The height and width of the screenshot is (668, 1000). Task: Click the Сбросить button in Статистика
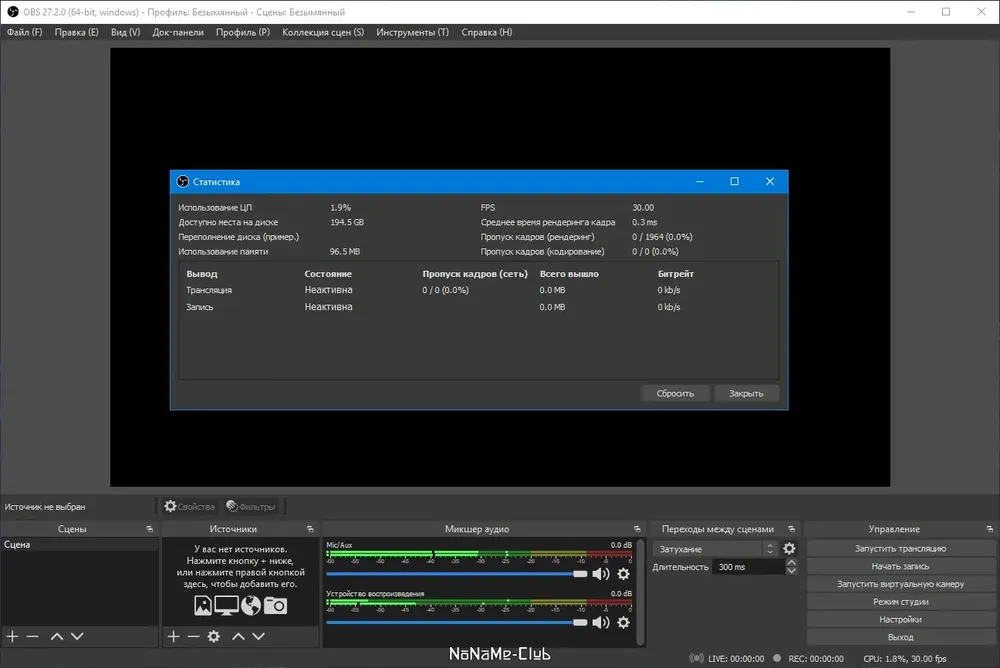click(675, 393)
